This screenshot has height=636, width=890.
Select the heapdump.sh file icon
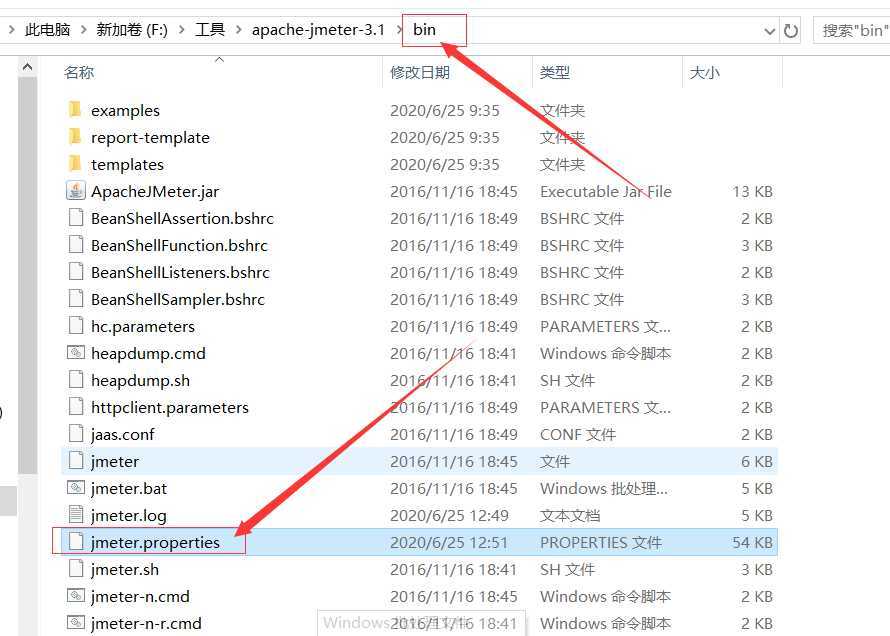click(x=75, y=380)
